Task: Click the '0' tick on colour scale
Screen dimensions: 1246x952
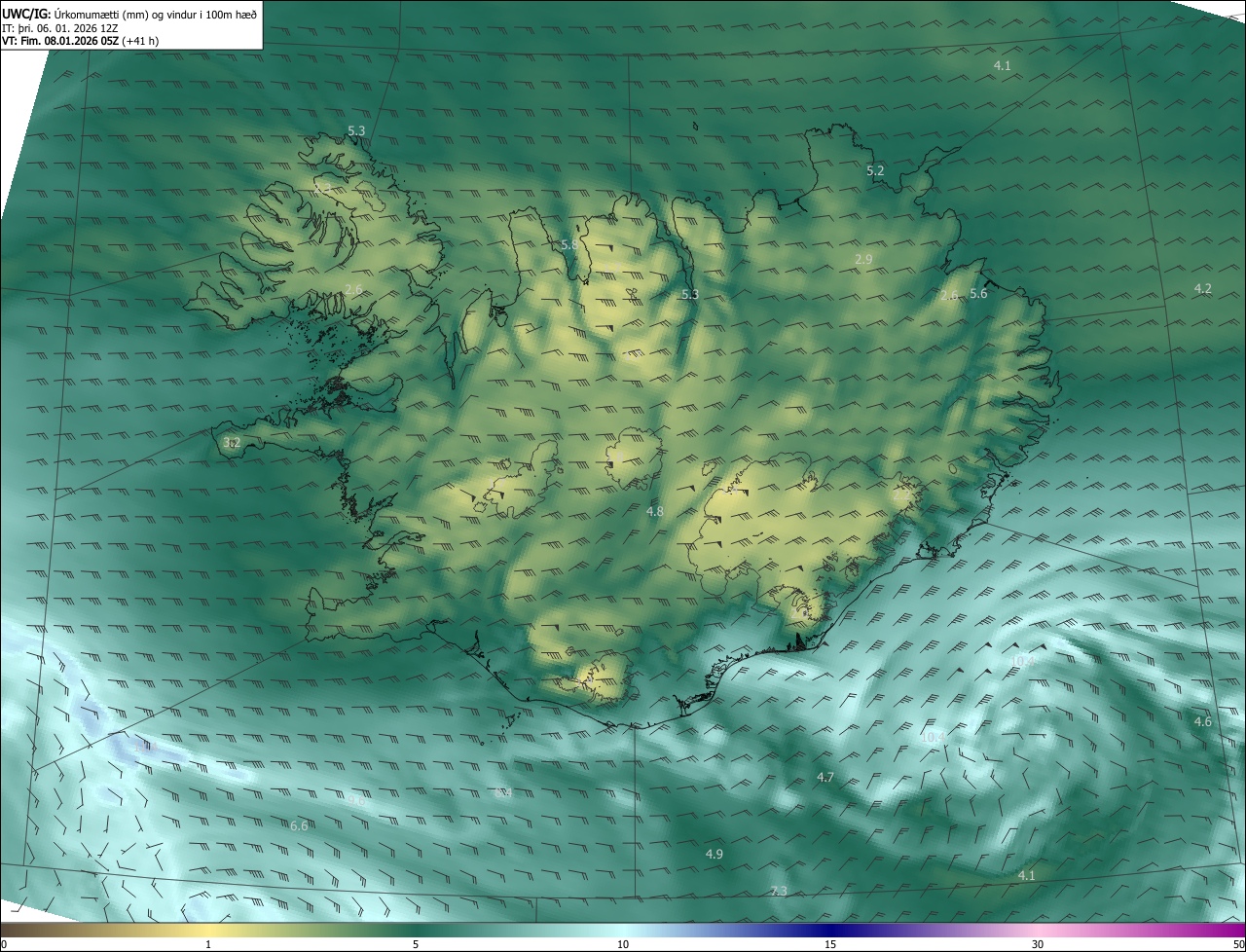Action: pyautogui.click(x=4, y=944)
